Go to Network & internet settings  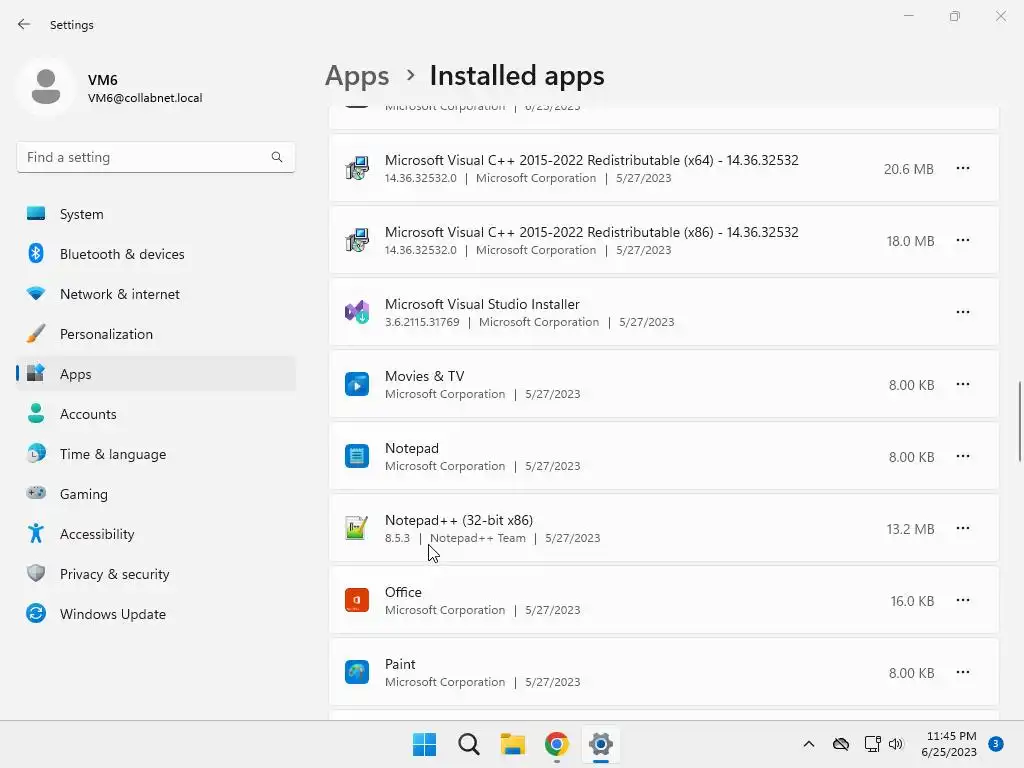click(x=156, y=294)
